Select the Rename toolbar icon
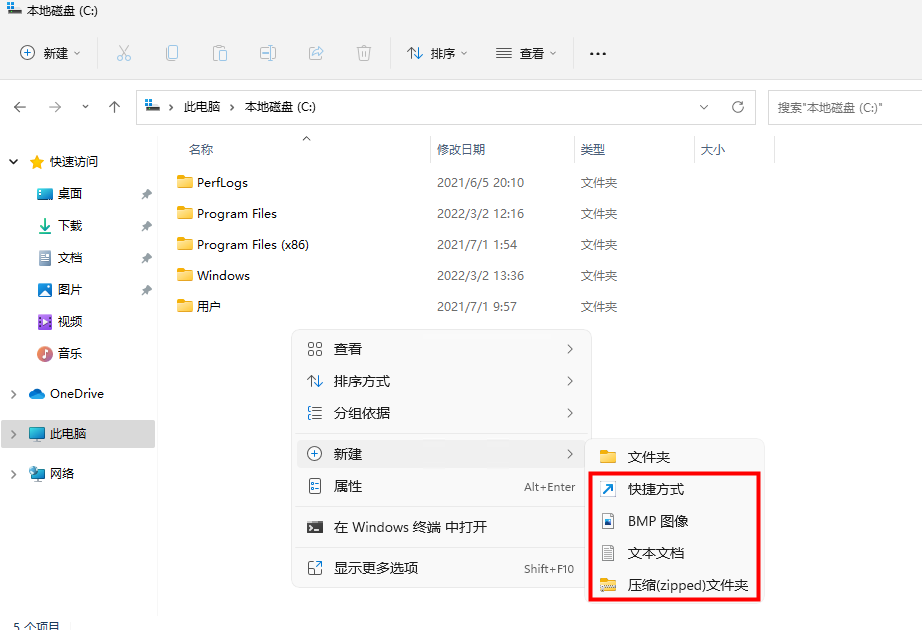The image size is (922, 630). (268, 53)
